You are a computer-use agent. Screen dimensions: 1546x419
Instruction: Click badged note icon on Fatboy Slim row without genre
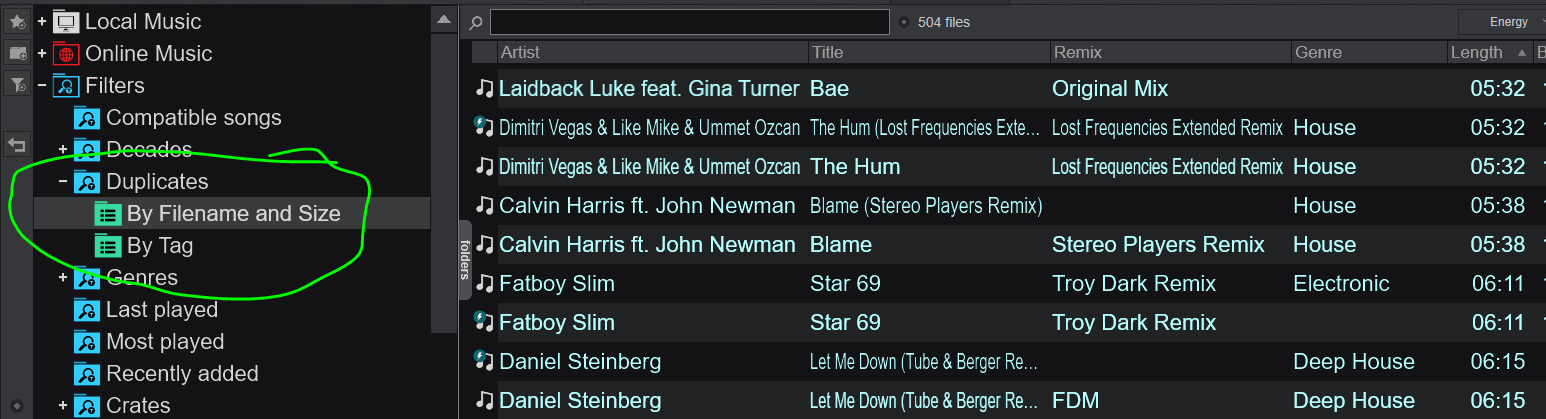click(x=484, y=322)
